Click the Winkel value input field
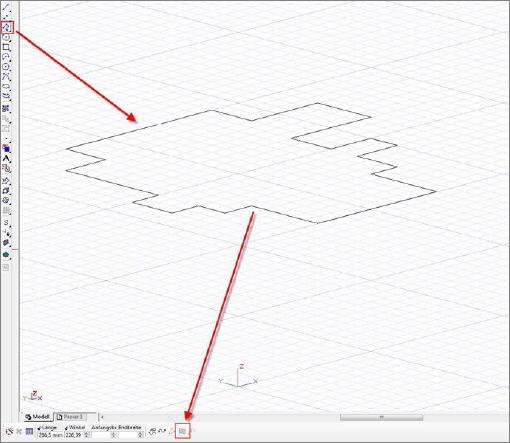Screen dimensions: 510x443 click(x=74, y=435)
